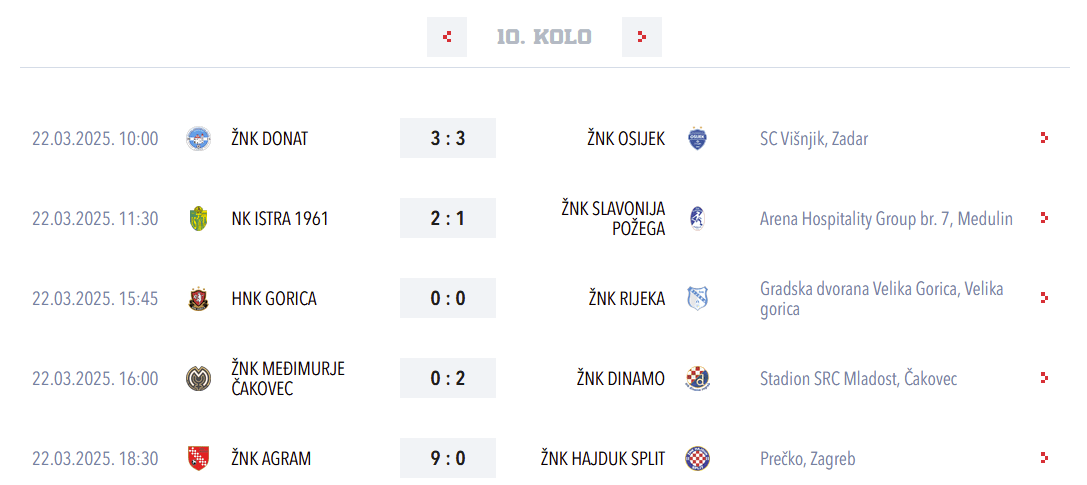Viewport: 1087px width, 485px height.
Task: Open the NK Istra 1961 team link
Action: (280, 218)
